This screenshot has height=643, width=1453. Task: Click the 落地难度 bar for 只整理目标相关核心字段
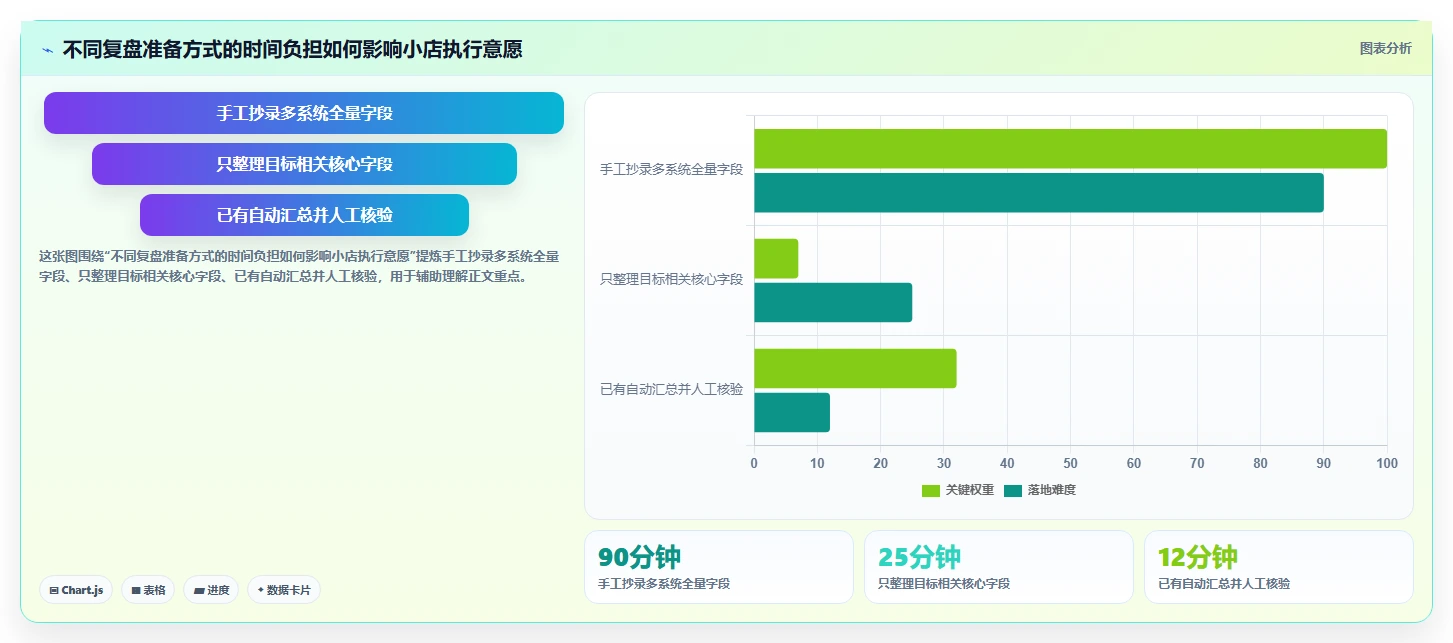click(833, 303)
